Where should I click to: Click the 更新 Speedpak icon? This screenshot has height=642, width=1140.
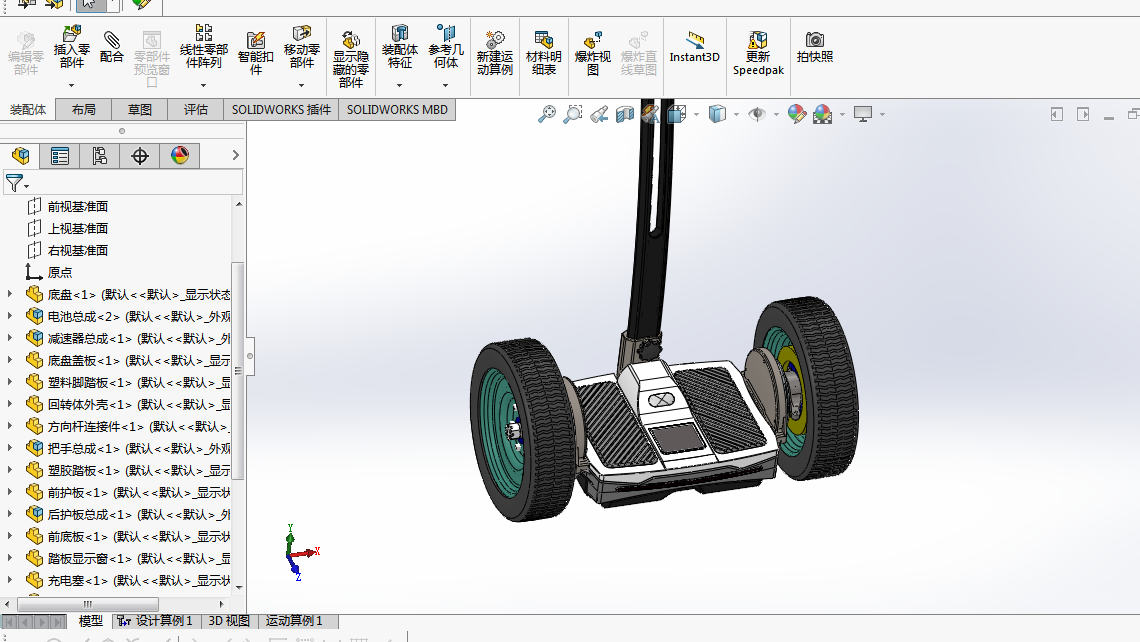tap(758, 53)
